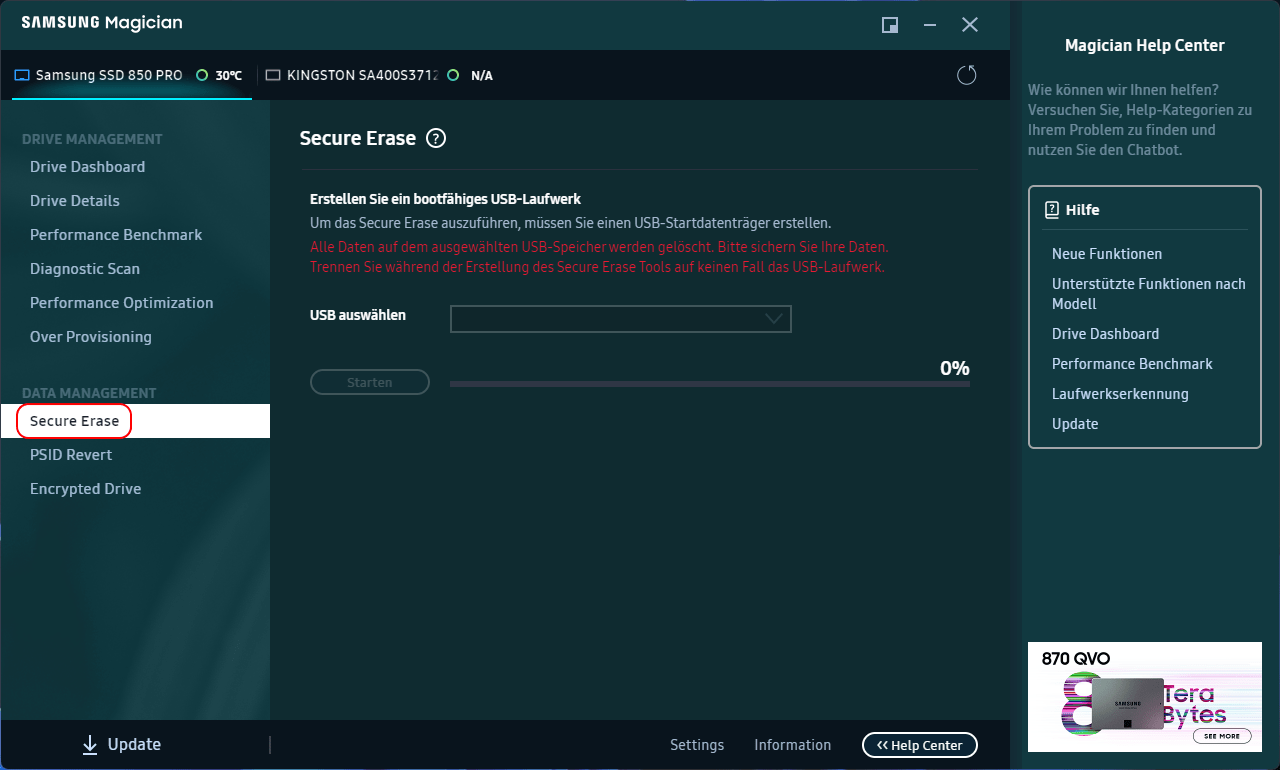
Task: Select Secure Erase in the sidebar
Action: point(135,421)
